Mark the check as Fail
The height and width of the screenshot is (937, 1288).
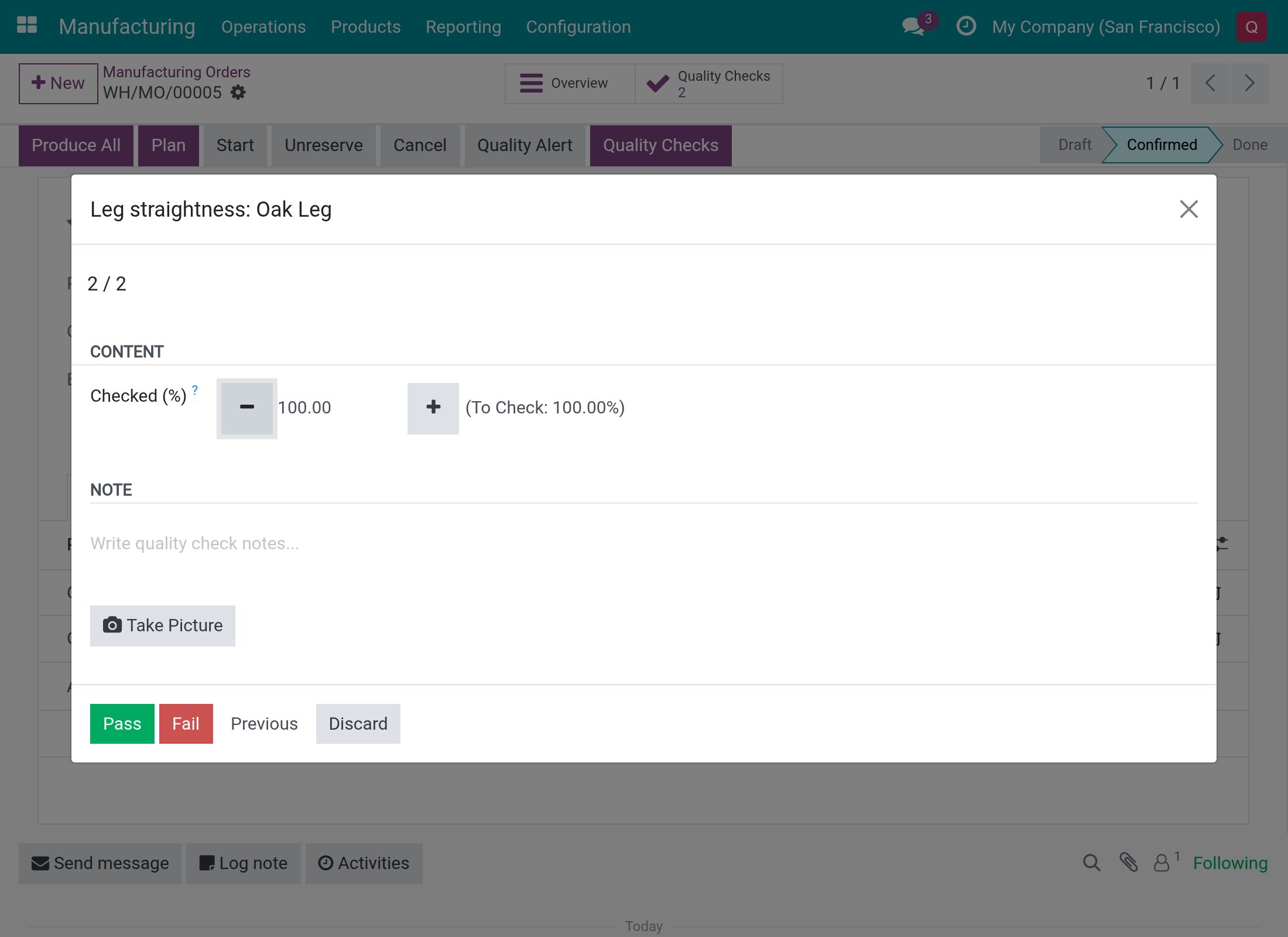click(186, 724)
